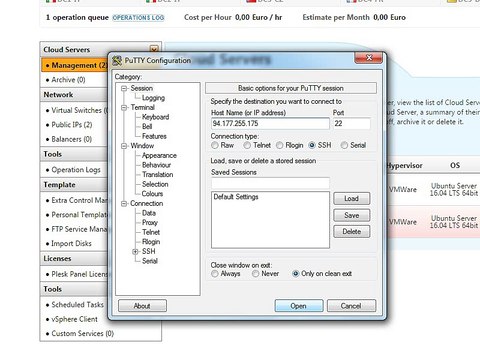Screen dimensions: 480x360
Task: Set close window on exit to Always
Action: pyautogui.click(x=215, y=274)
